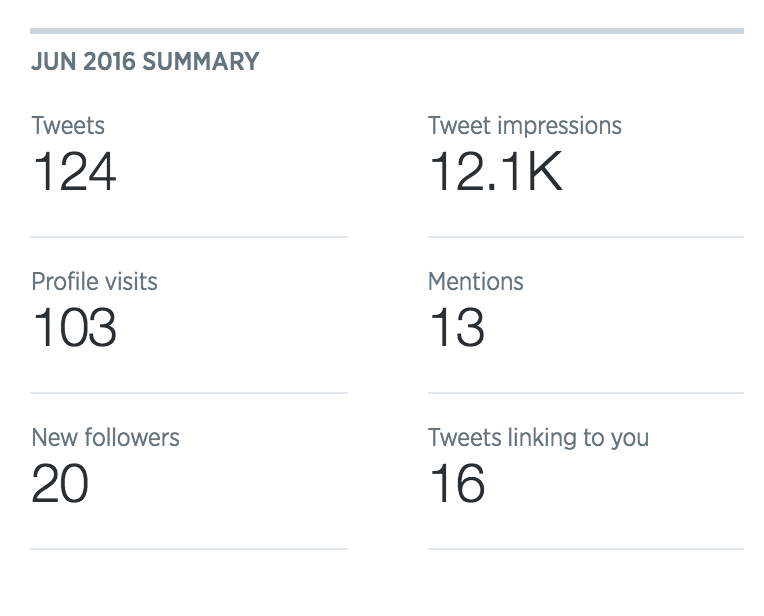Image resolution: width=764 pixels, height=616 pixels.
Task: Click the 13 mentions count
Action: [x=457, y=327]
